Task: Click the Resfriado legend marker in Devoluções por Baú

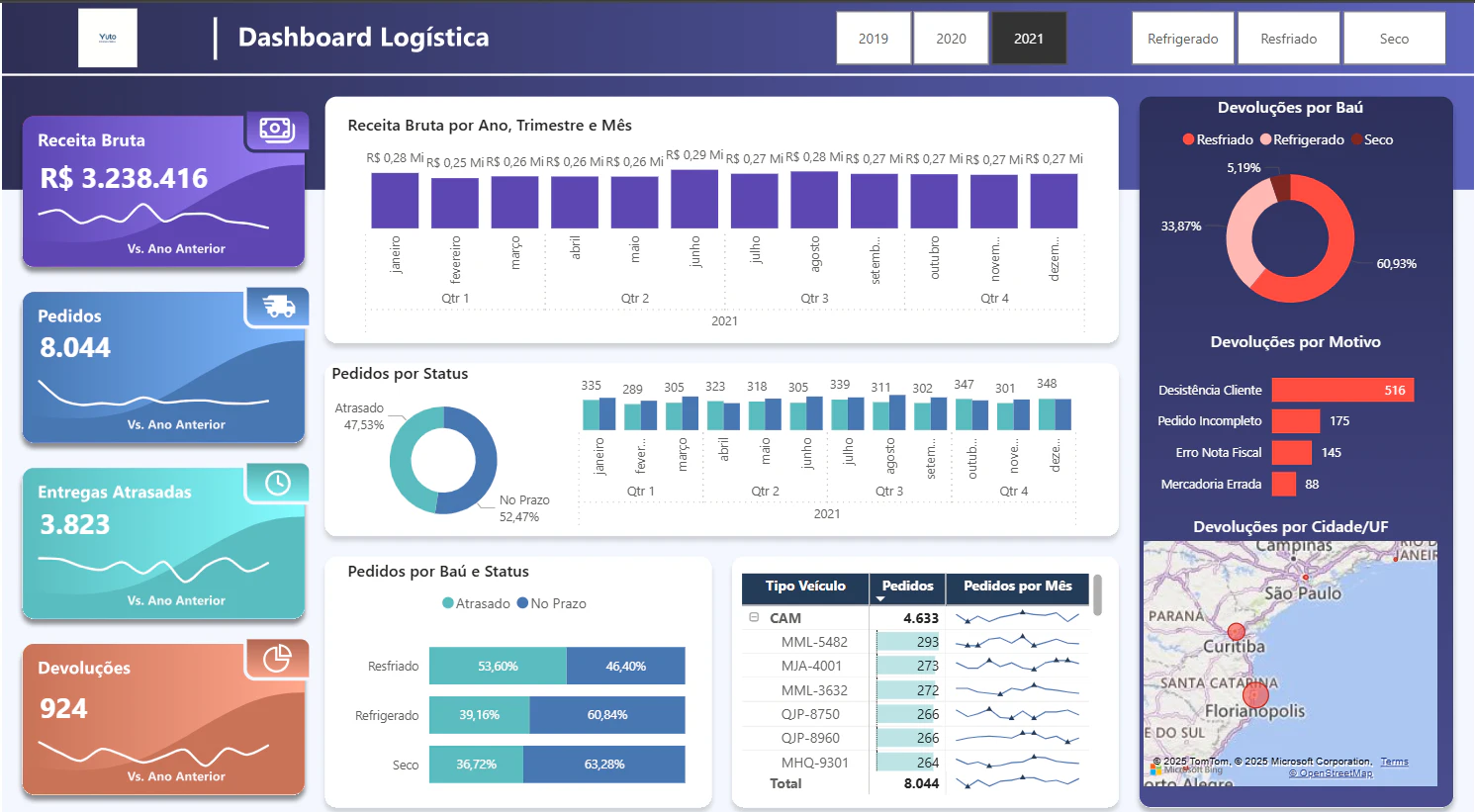Action: tap(1188, 139)
